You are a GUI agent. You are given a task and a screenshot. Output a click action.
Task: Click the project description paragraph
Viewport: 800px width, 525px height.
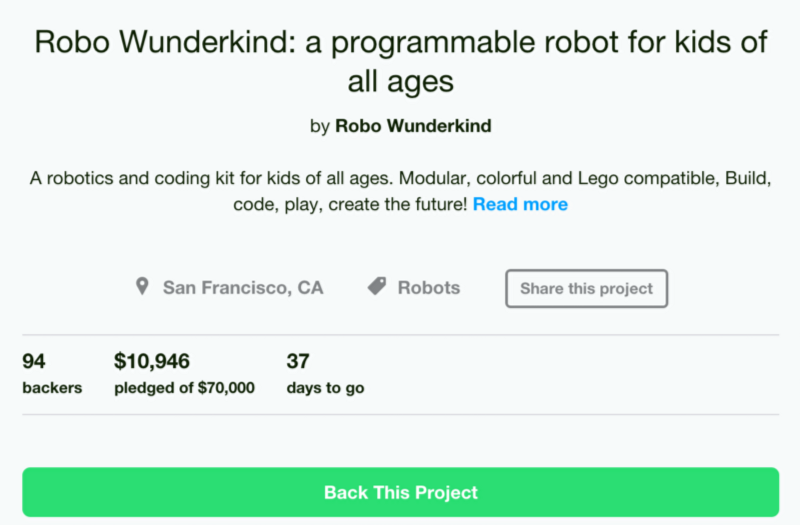(x=400, y=179)
